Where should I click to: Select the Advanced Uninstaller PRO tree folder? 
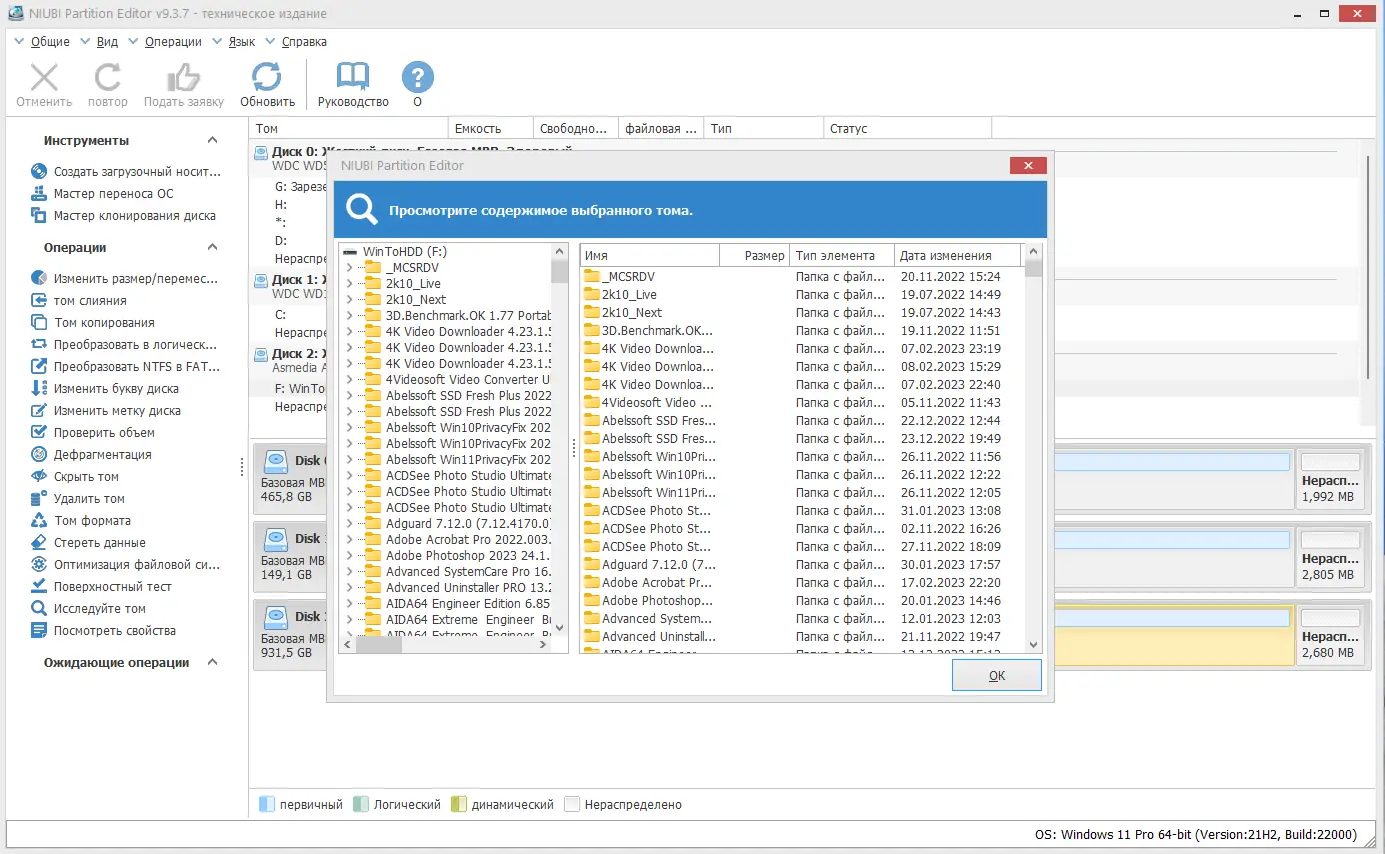pyautogui.click(x=459, y=588)
